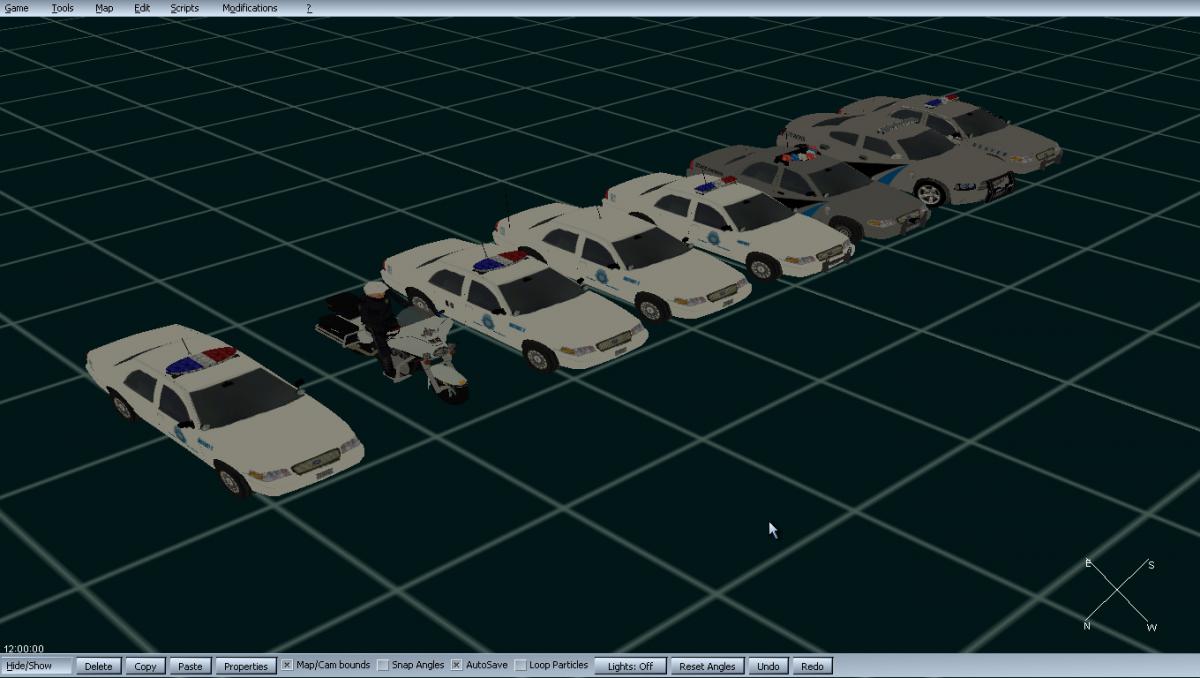The width and height of the screenshot is (1200, 678).
Task: Click the Reset Angles button
Action: [x=707, y=666]
